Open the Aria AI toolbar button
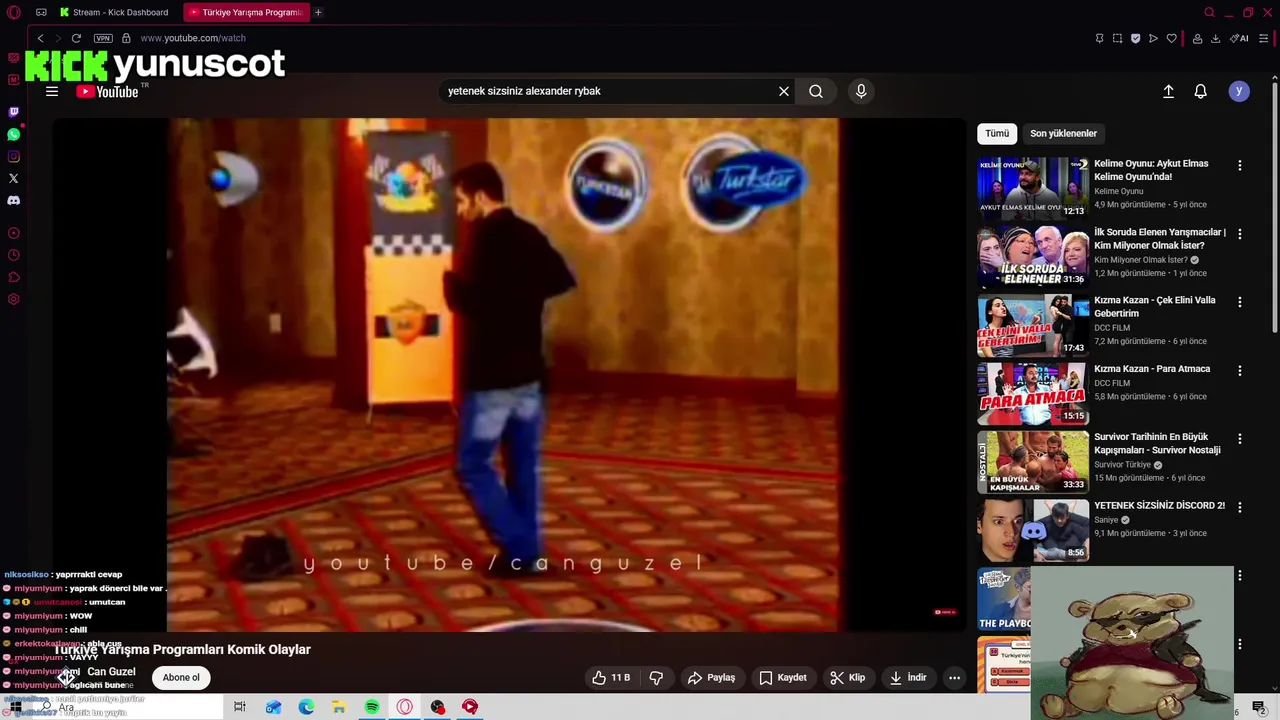 (x=1239, y=38)
